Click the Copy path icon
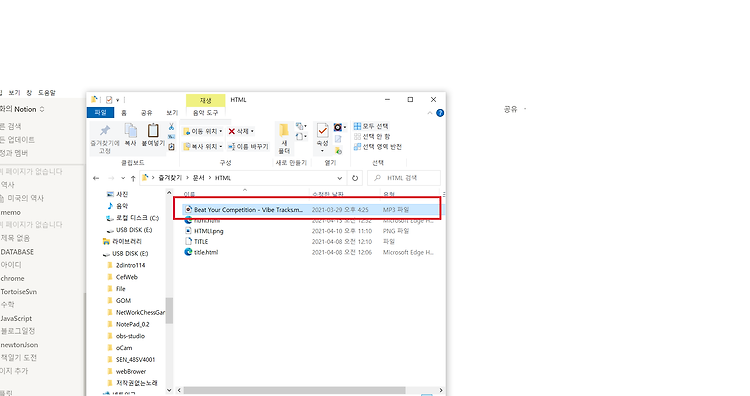 (171, 137)
